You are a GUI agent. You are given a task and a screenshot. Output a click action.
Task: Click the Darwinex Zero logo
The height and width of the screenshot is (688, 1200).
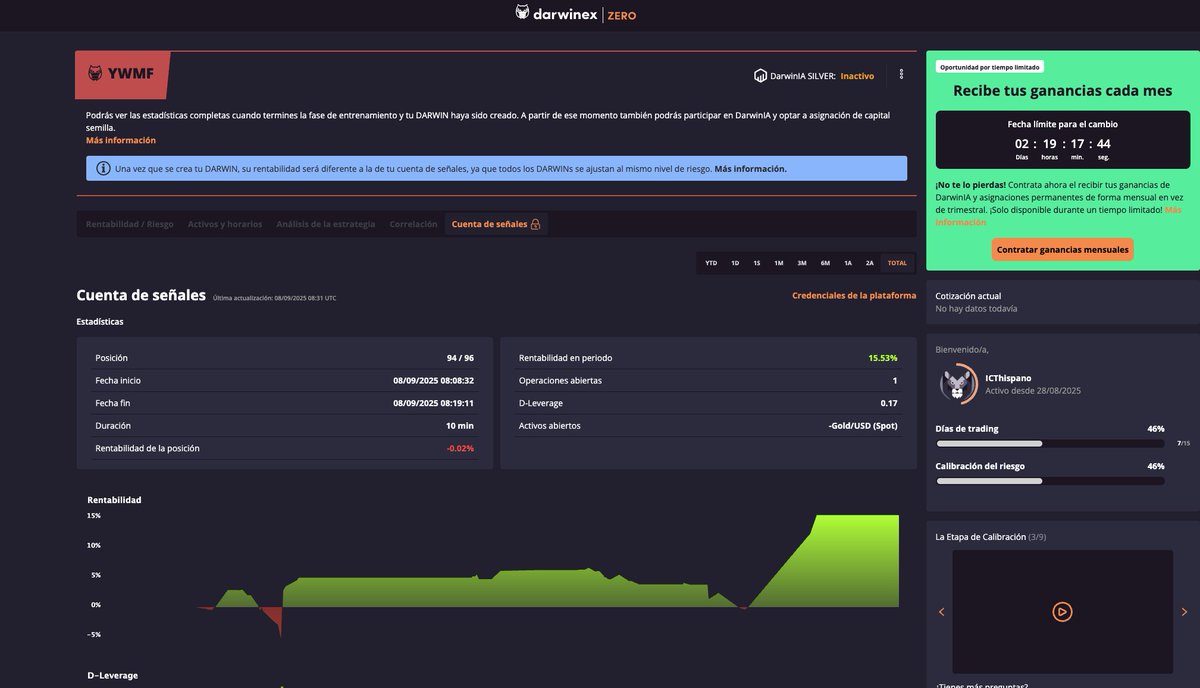pyautogui.click(x=575, y=14)
